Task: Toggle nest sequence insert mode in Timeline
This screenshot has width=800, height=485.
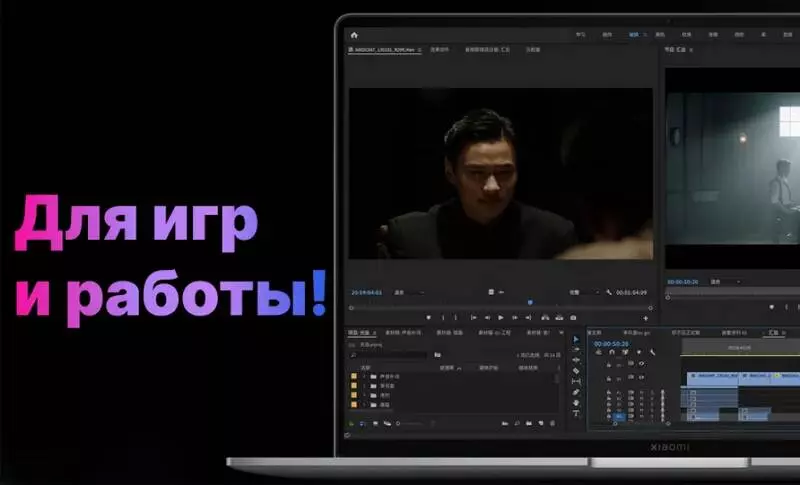Action: click(x=598, y=352)
